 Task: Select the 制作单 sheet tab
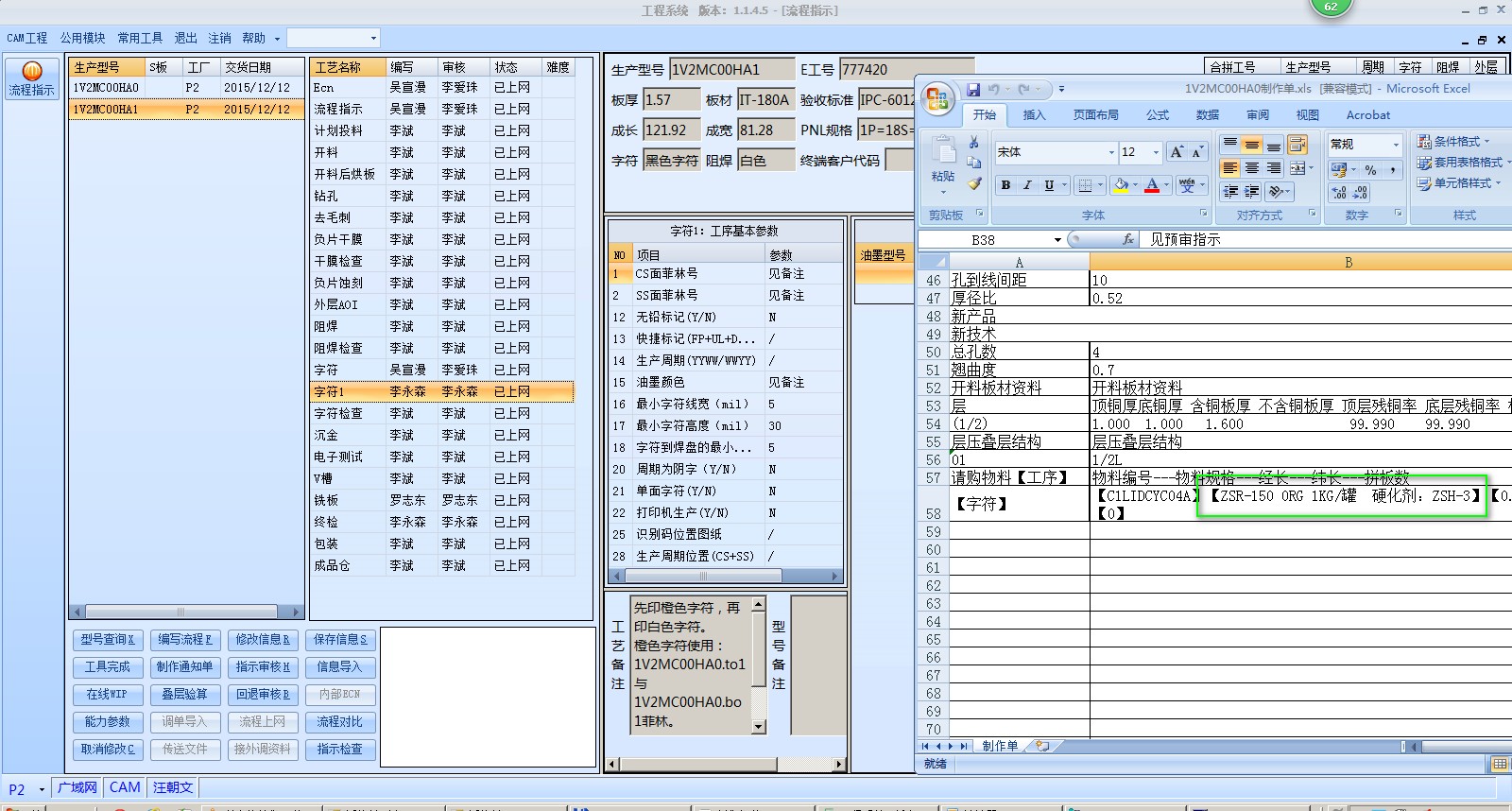(x=1000, y=746)
